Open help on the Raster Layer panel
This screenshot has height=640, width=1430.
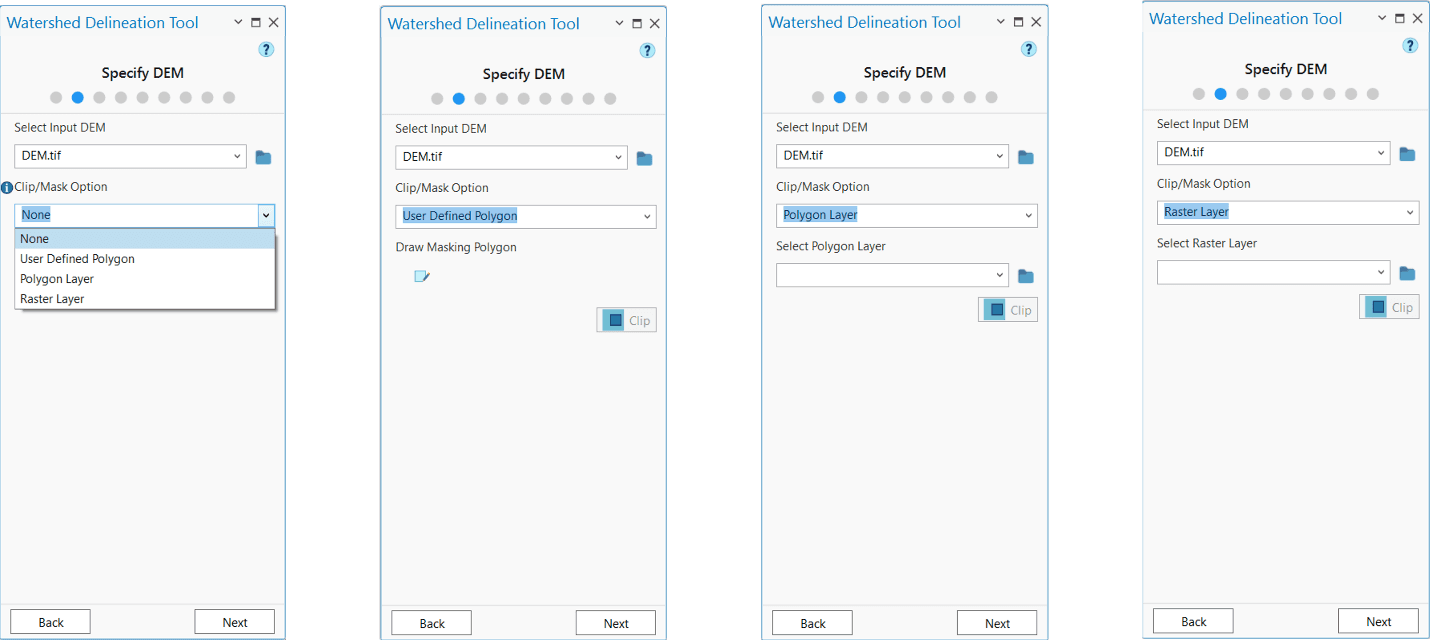point(1410,45)
